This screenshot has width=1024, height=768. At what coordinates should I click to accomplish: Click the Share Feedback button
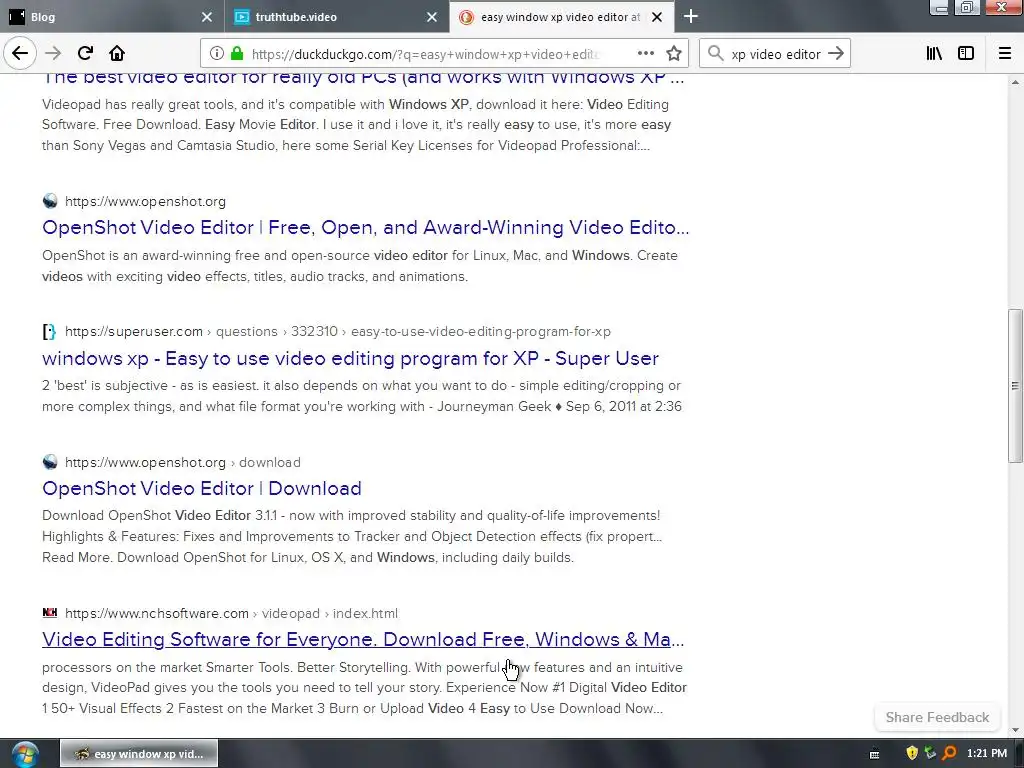pyautogui.click(x=937, y=717)
